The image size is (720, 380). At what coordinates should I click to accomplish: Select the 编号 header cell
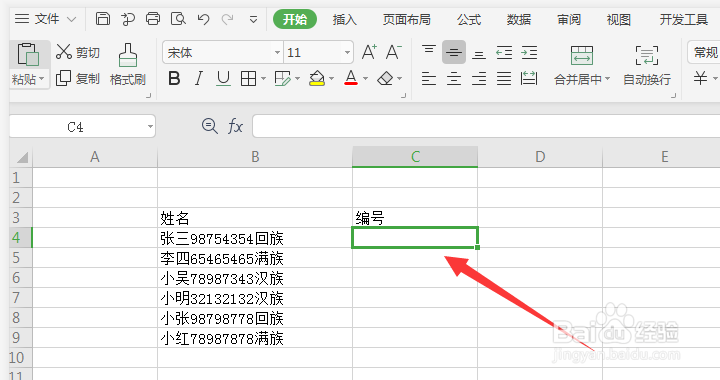[415, 218]
